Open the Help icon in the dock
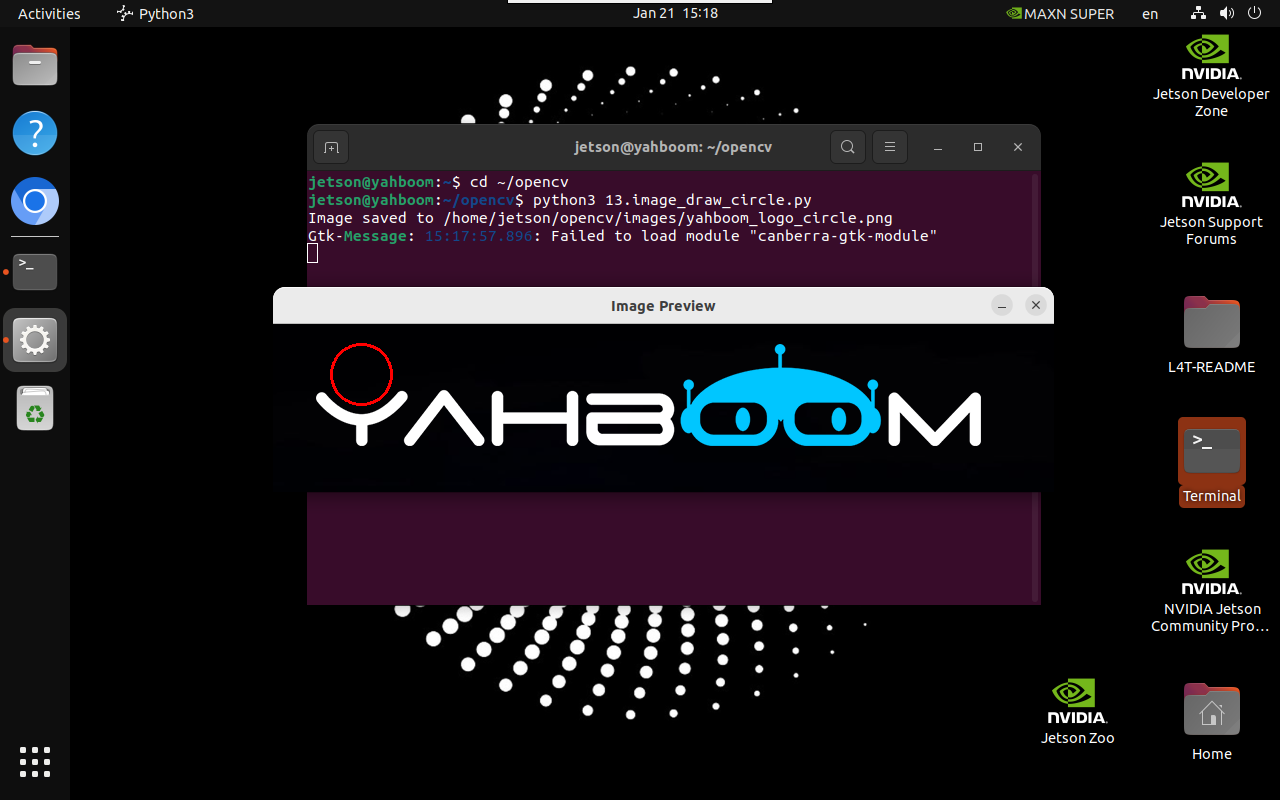This screenshot has width=1280, height=800. pos(35,133)
